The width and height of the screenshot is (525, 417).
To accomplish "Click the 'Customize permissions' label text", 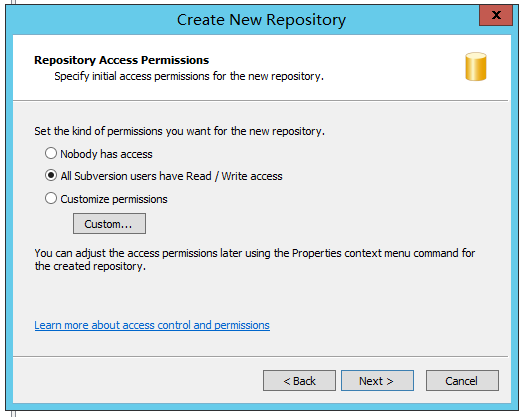I will 114,199.
